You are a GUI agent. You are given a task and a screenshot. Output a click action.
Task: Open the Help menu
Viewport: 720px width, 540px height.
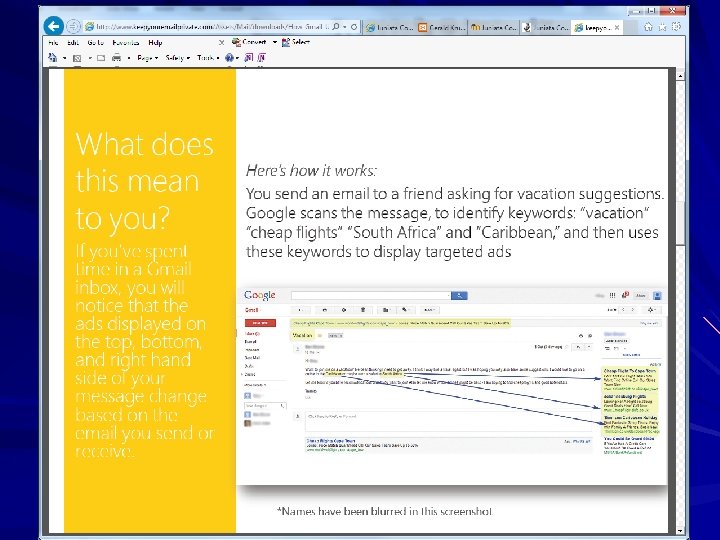click(x=155, y=42)
